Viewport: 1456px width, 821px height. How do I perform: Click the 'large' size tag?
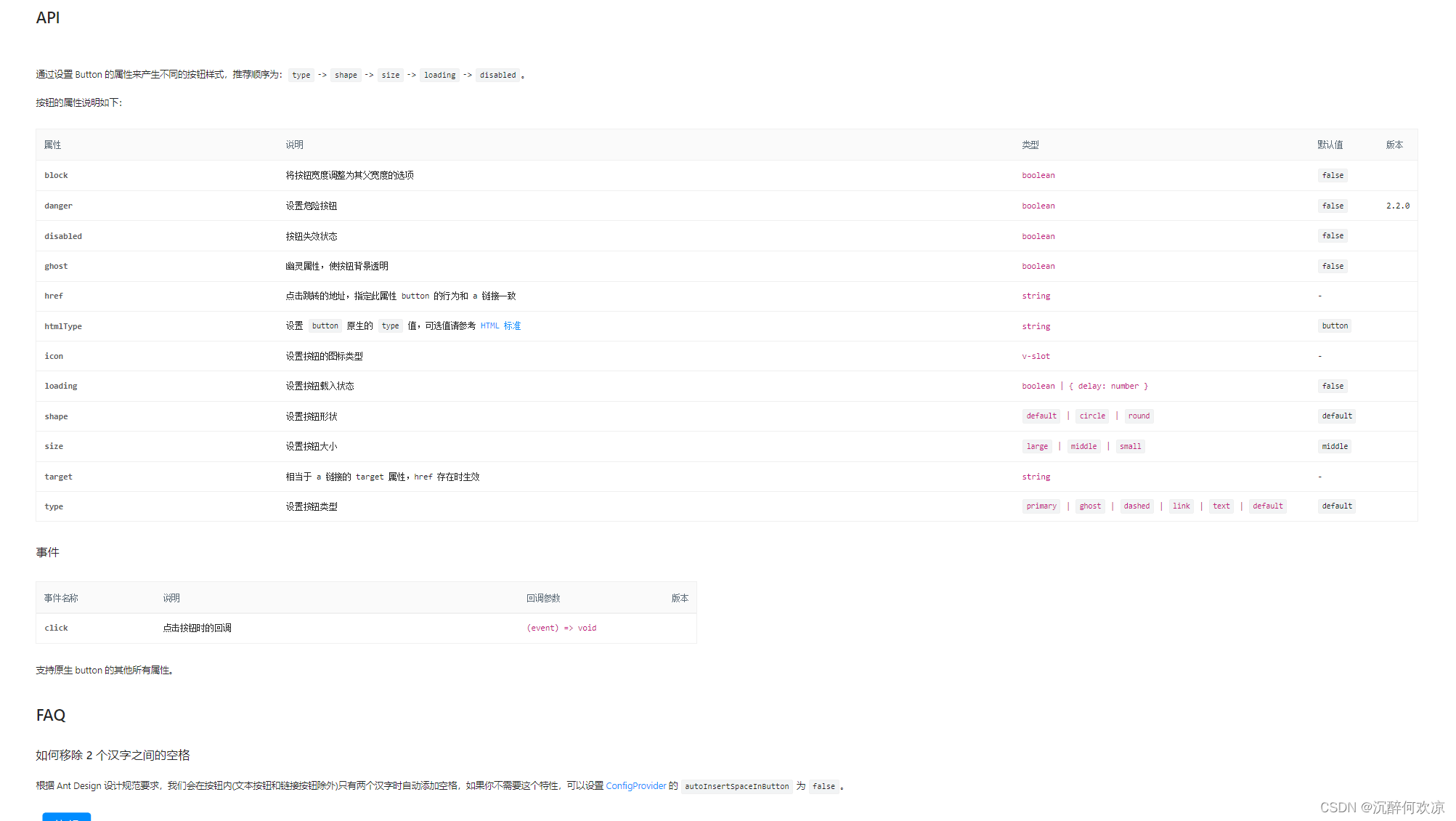(1036, 447)
